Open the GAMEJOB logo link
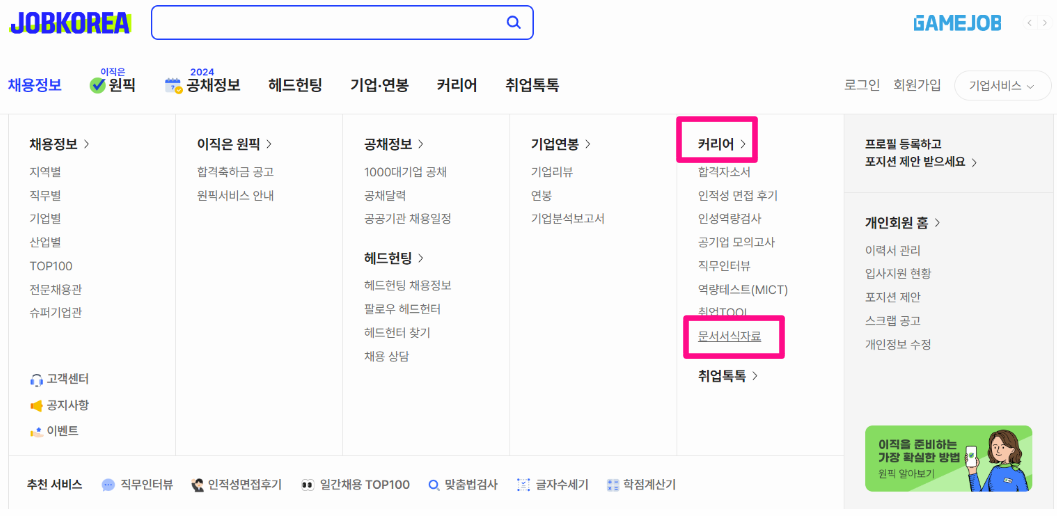Image resolution: width=1057 pixels, height=516 pixels. 957,23
